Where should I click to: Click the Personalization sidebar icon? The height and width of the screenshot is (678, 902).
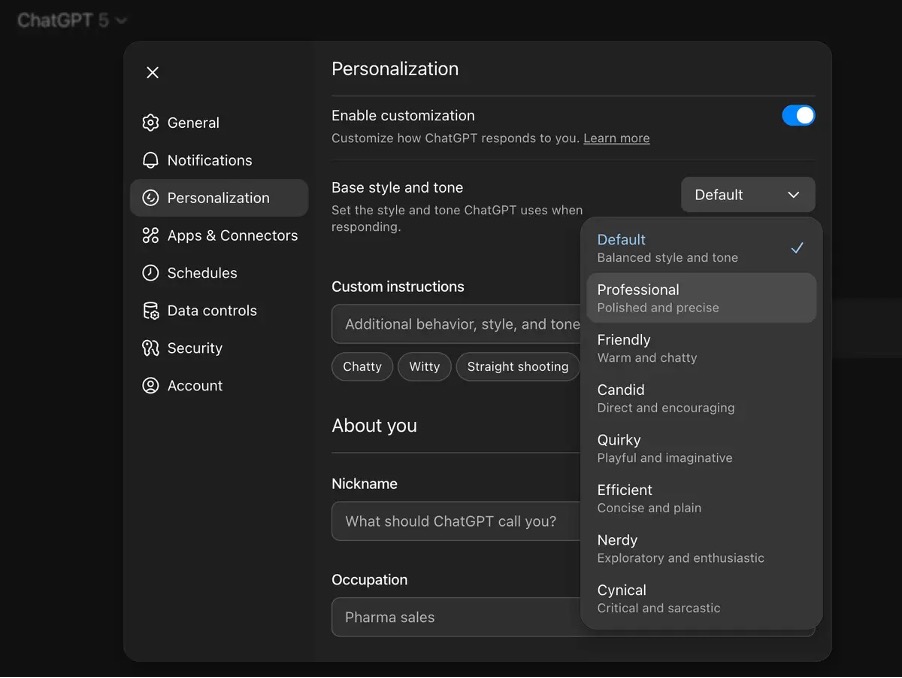click(151, 198)
